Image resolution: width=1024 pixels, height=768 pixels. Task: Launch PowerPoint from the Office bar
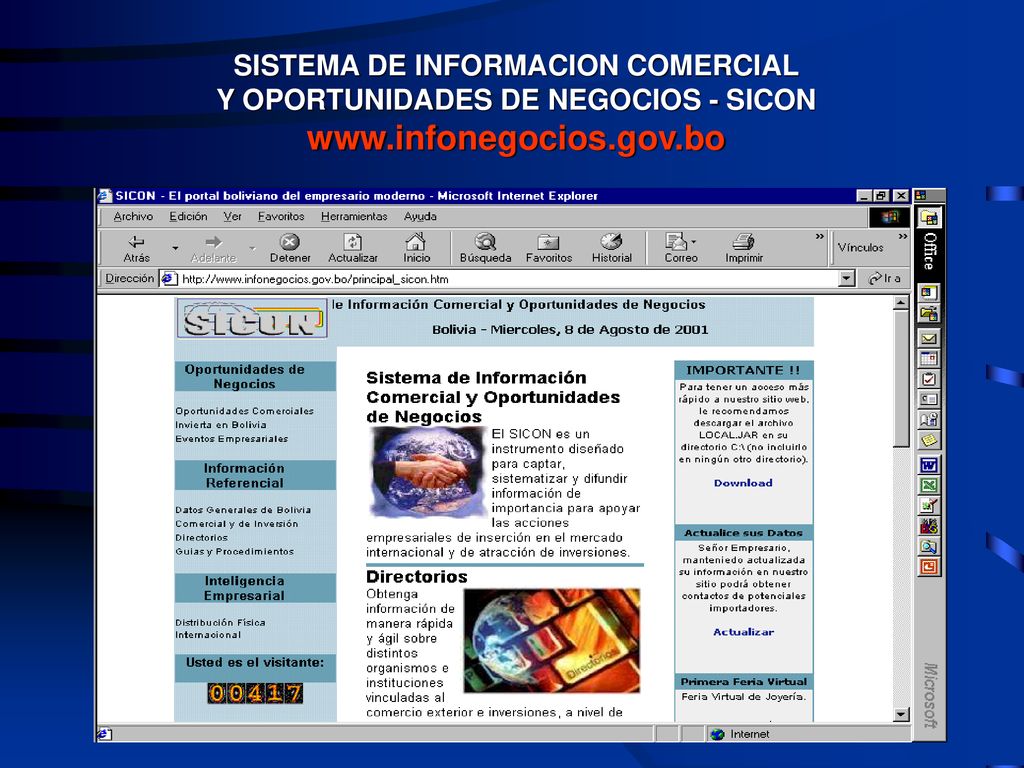[929, 566]
